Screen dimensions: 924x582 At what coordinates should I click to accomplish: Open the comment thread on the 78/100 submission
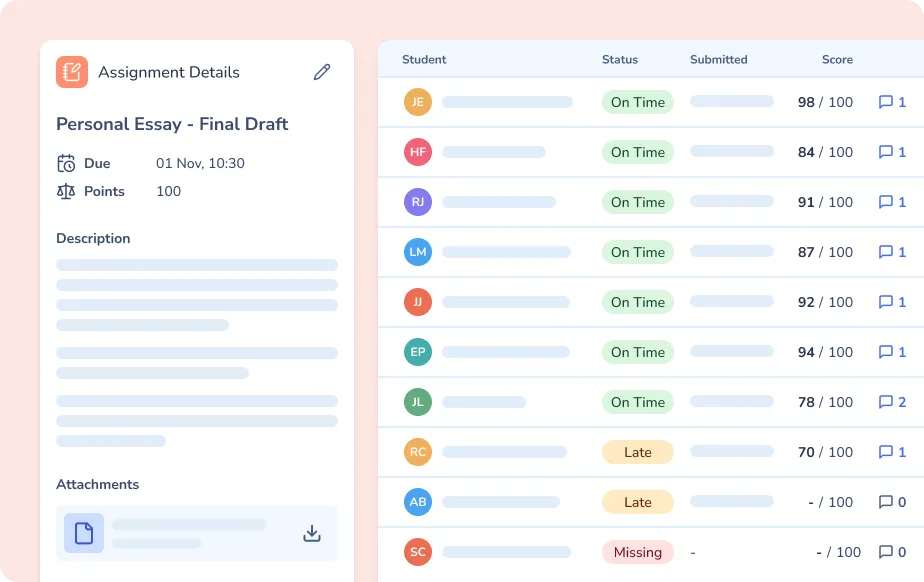888,402
